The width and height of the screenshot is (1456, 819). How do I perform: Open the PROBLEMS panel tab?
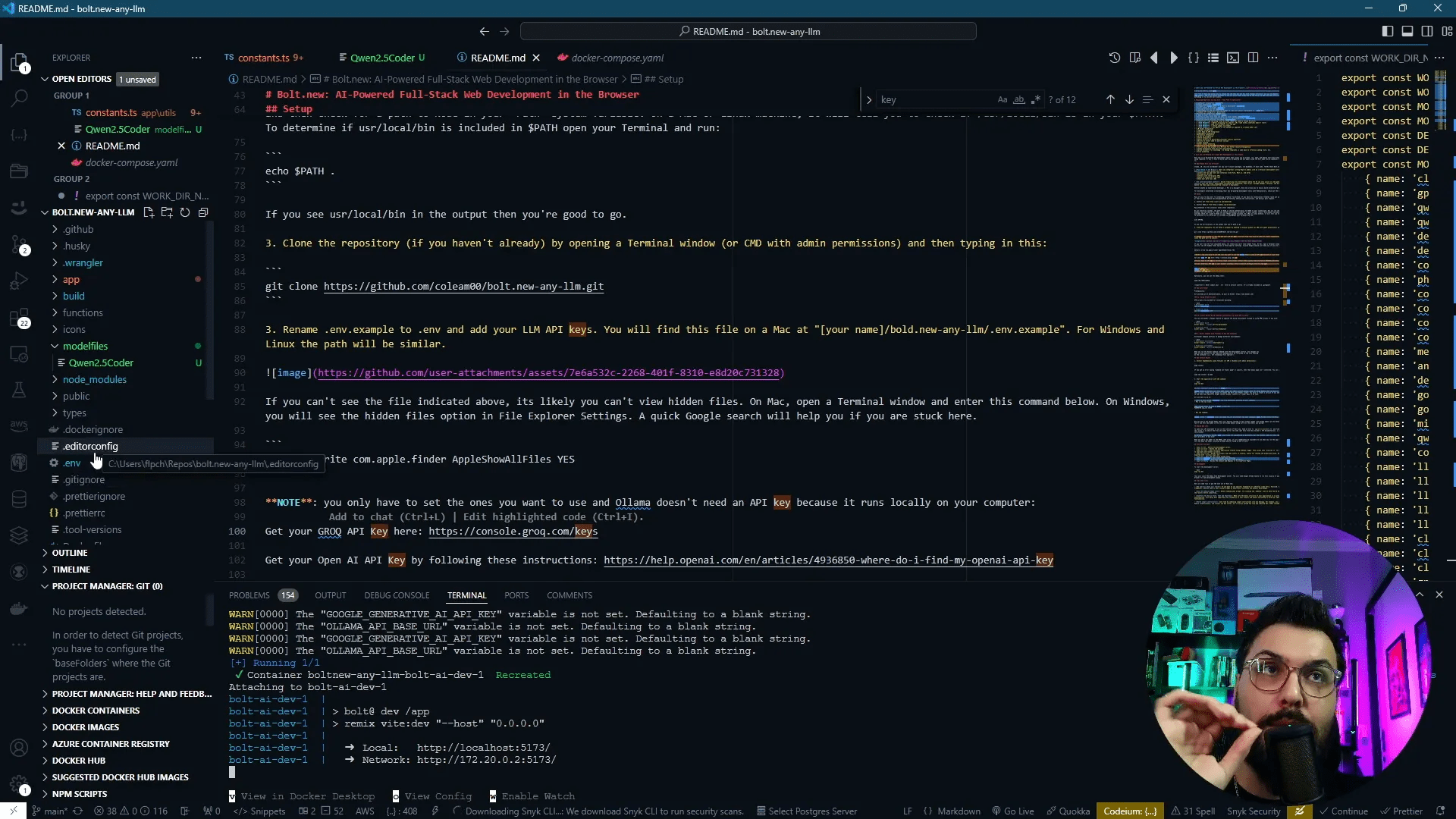pos(249,595)
